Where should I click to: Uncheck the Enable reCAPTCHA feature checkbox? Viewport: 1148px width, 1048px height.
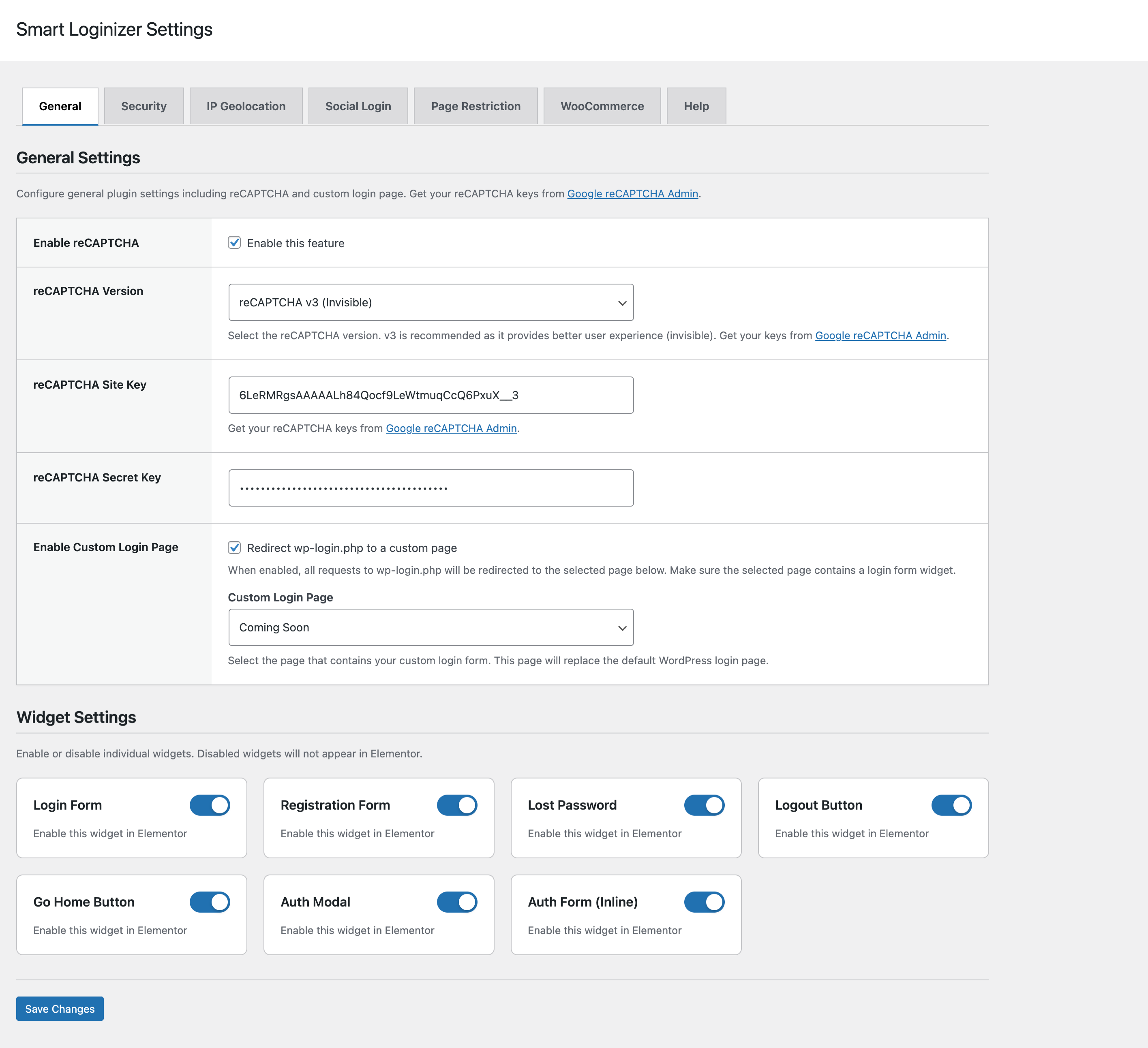click(234, 242)
